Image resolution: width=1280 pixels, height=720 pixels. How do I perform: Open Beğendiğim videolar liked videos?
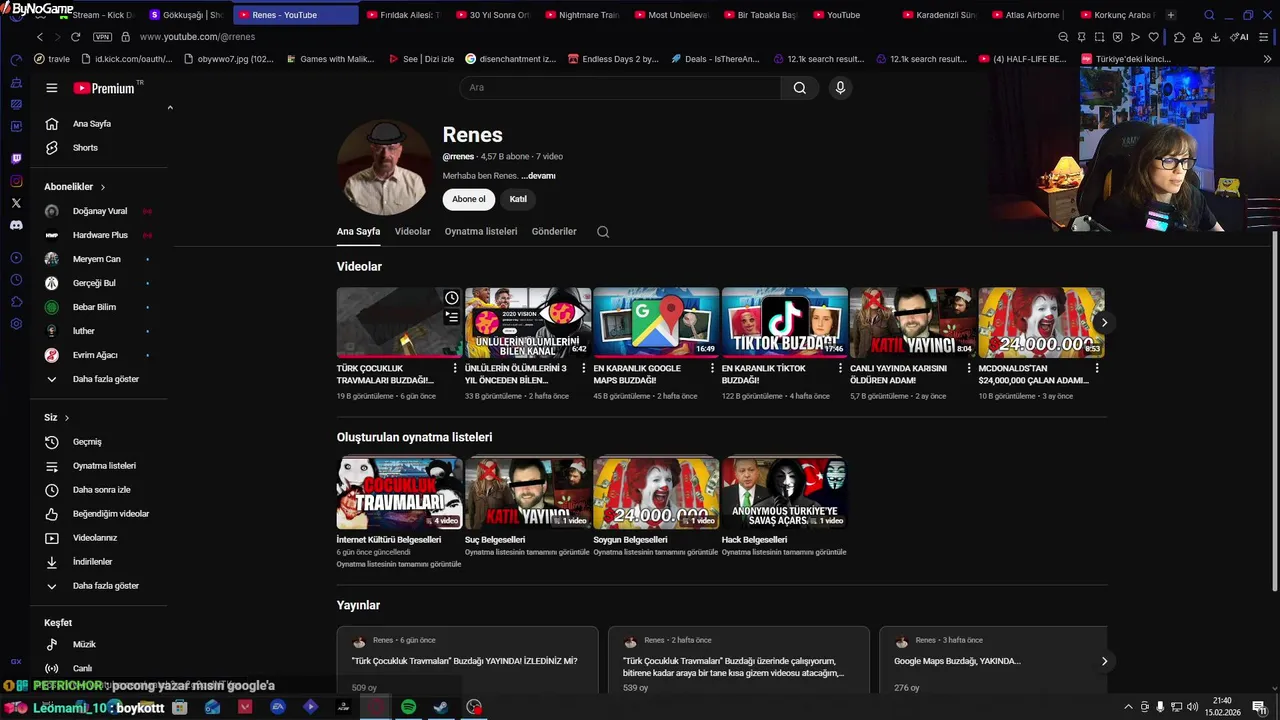pyautogui.click(x=98, y=514)
